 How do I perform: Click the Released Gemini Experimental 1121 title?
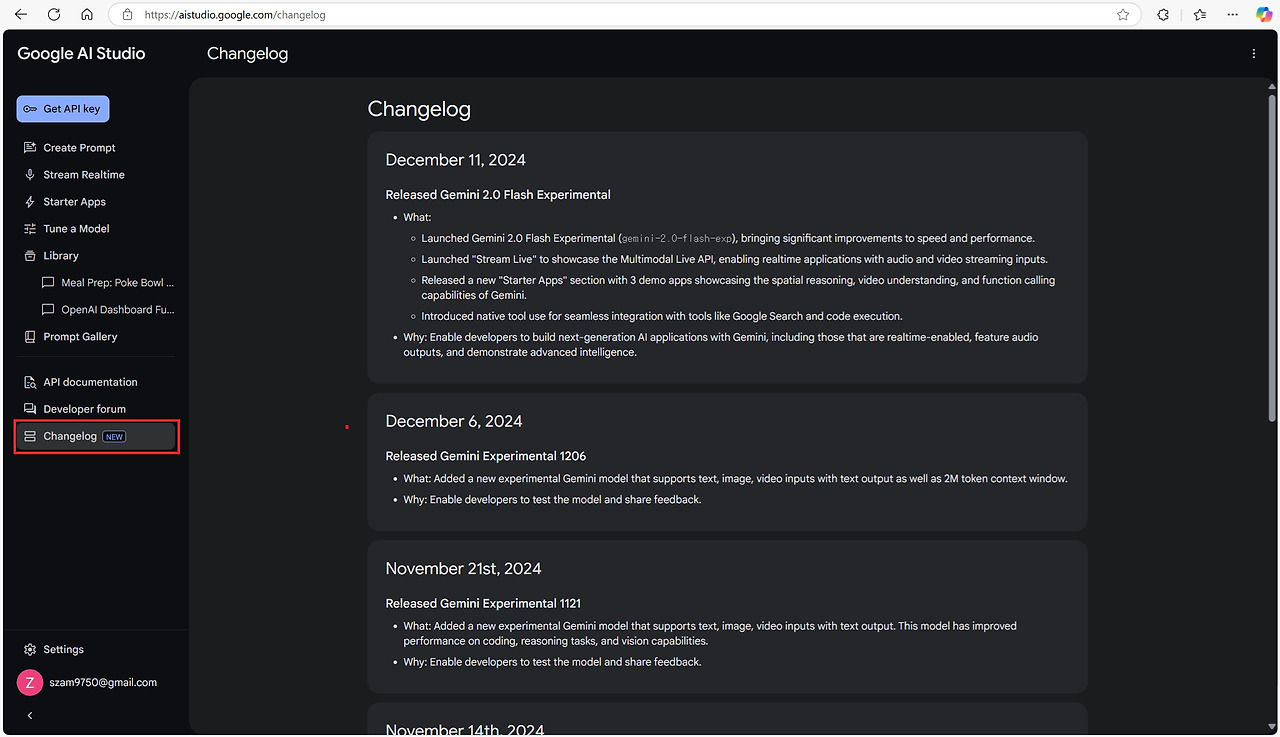pyautogui.click(x=484, y=604)
